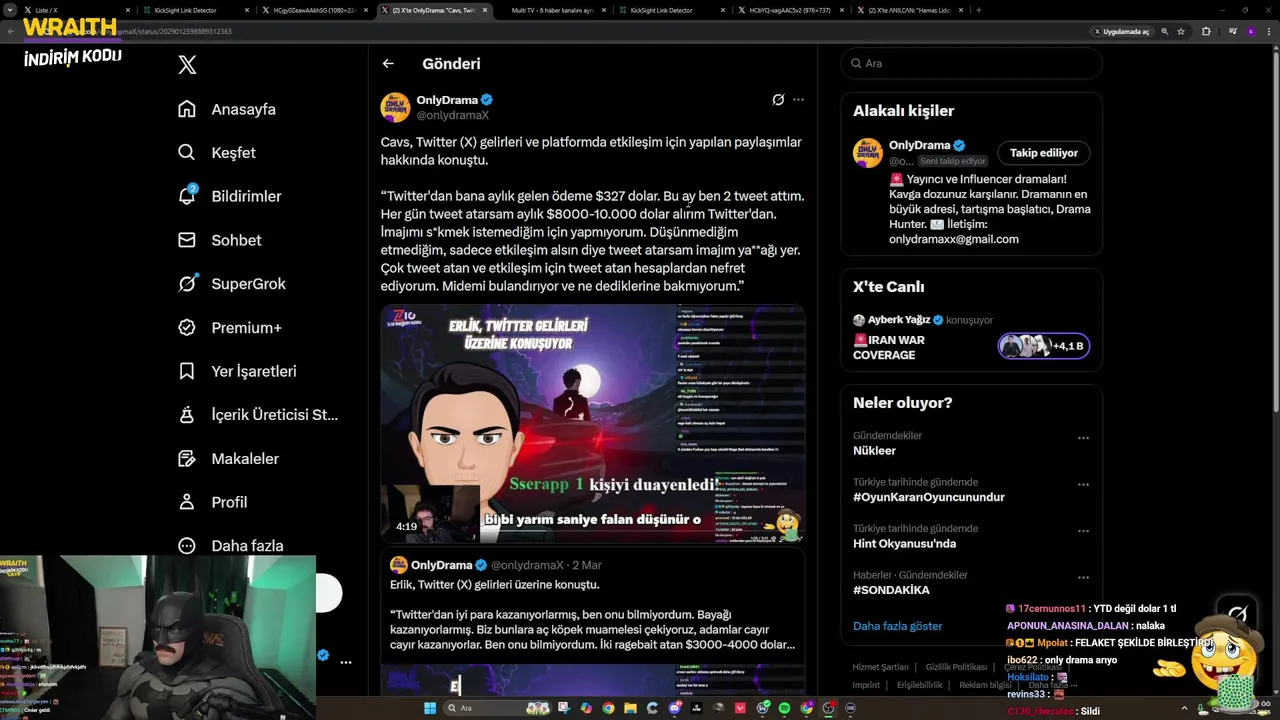Open Bildirimler bell icon
The width and height of the screenshot is (1280, 720).
(x=187, y=196)
